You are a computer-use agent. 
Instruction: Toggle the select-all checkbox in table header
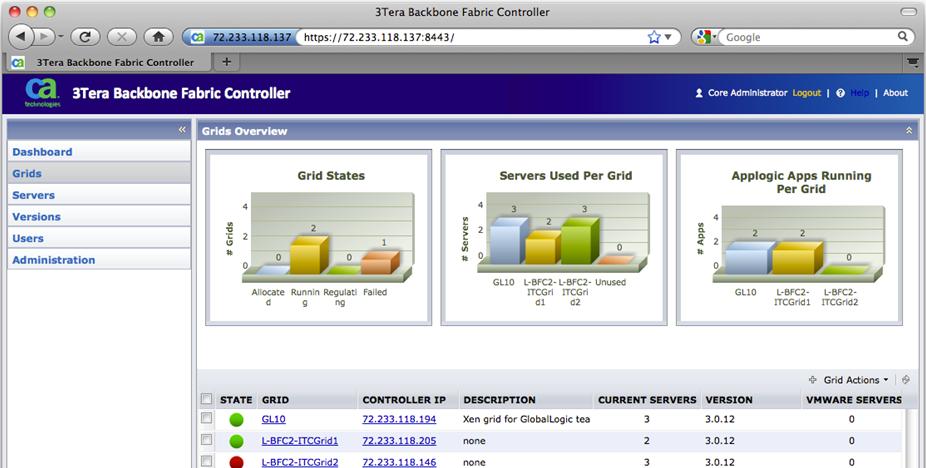click(x=206, y=399)
